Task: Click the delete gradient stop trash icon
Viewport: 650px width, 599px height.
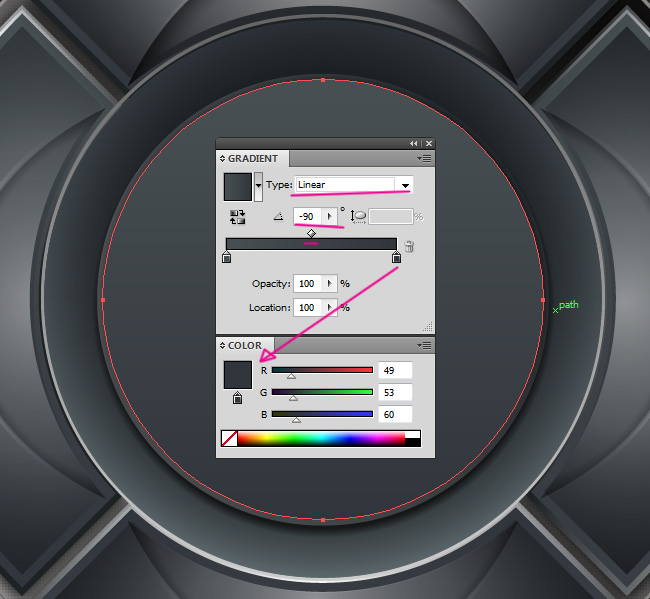Action: click(x=408, y=246)
